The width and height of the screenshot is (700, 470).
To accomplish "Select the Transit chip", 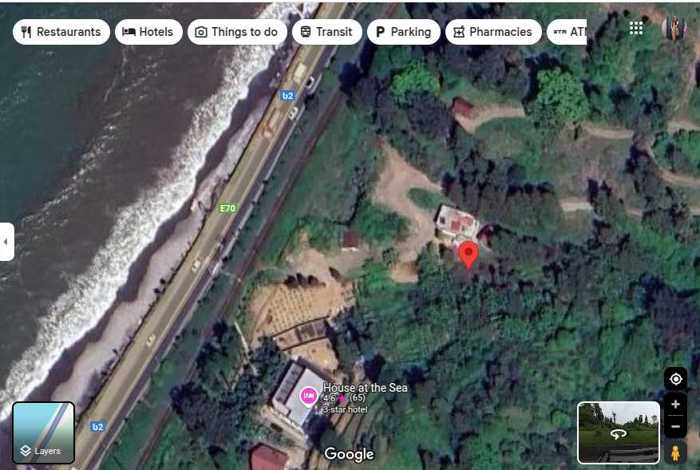I will point(327,32).
